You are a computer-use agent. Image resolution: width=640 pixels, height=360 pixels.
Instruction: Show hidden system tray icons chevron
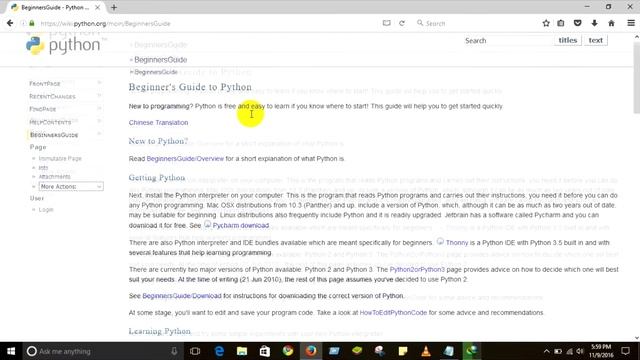[x=547, y=351]
